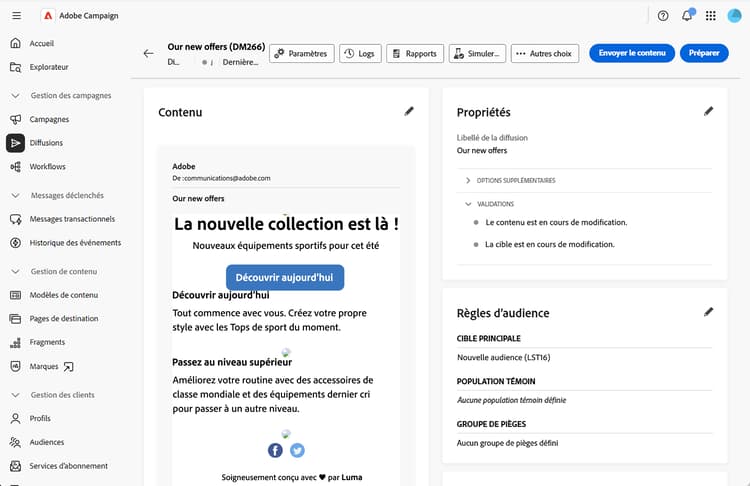Open the apps grid switcher
The width and height of the screenshot is (750, 486).
[711, 16]
